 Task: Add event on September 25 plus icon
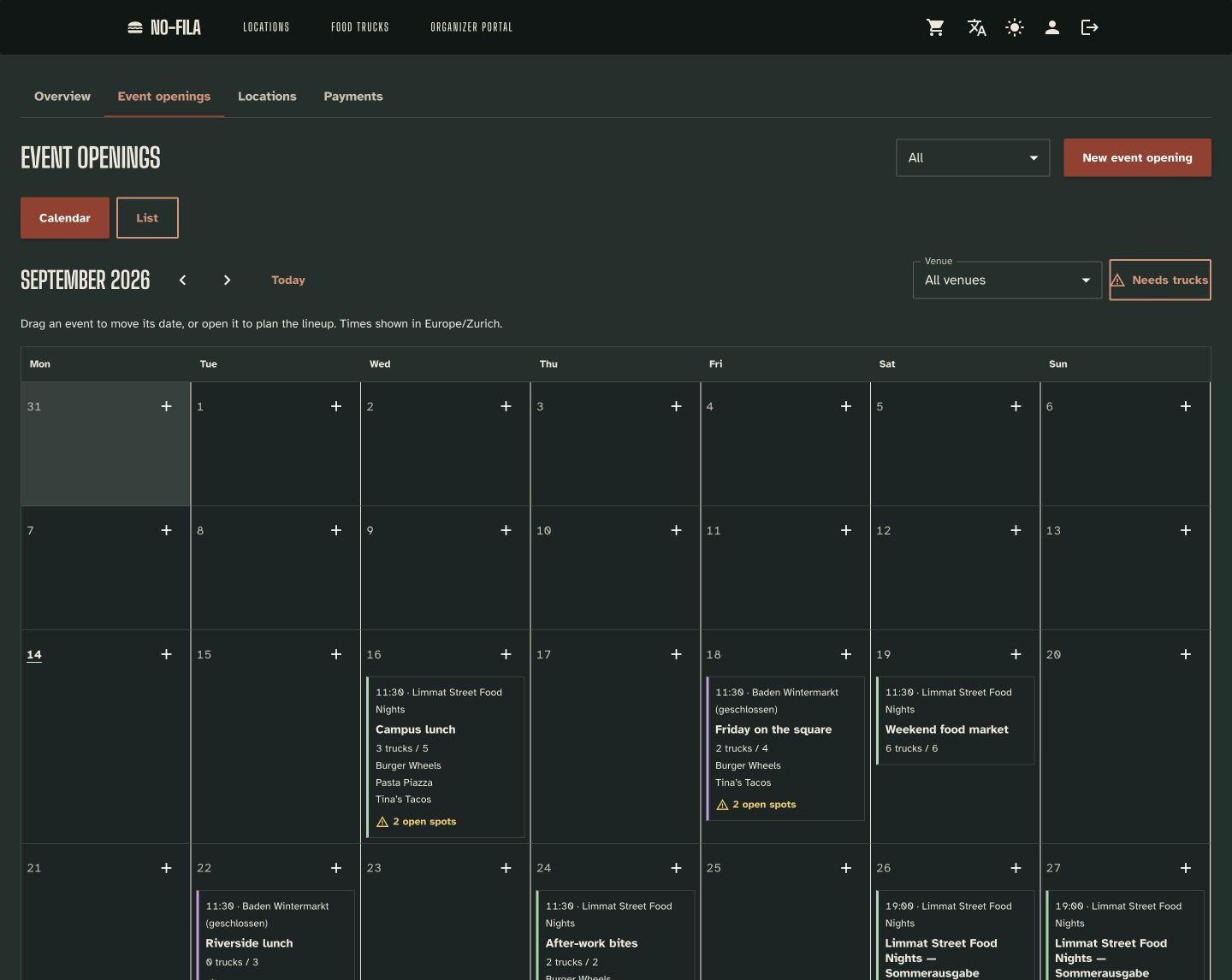click(x=846, y=868)
